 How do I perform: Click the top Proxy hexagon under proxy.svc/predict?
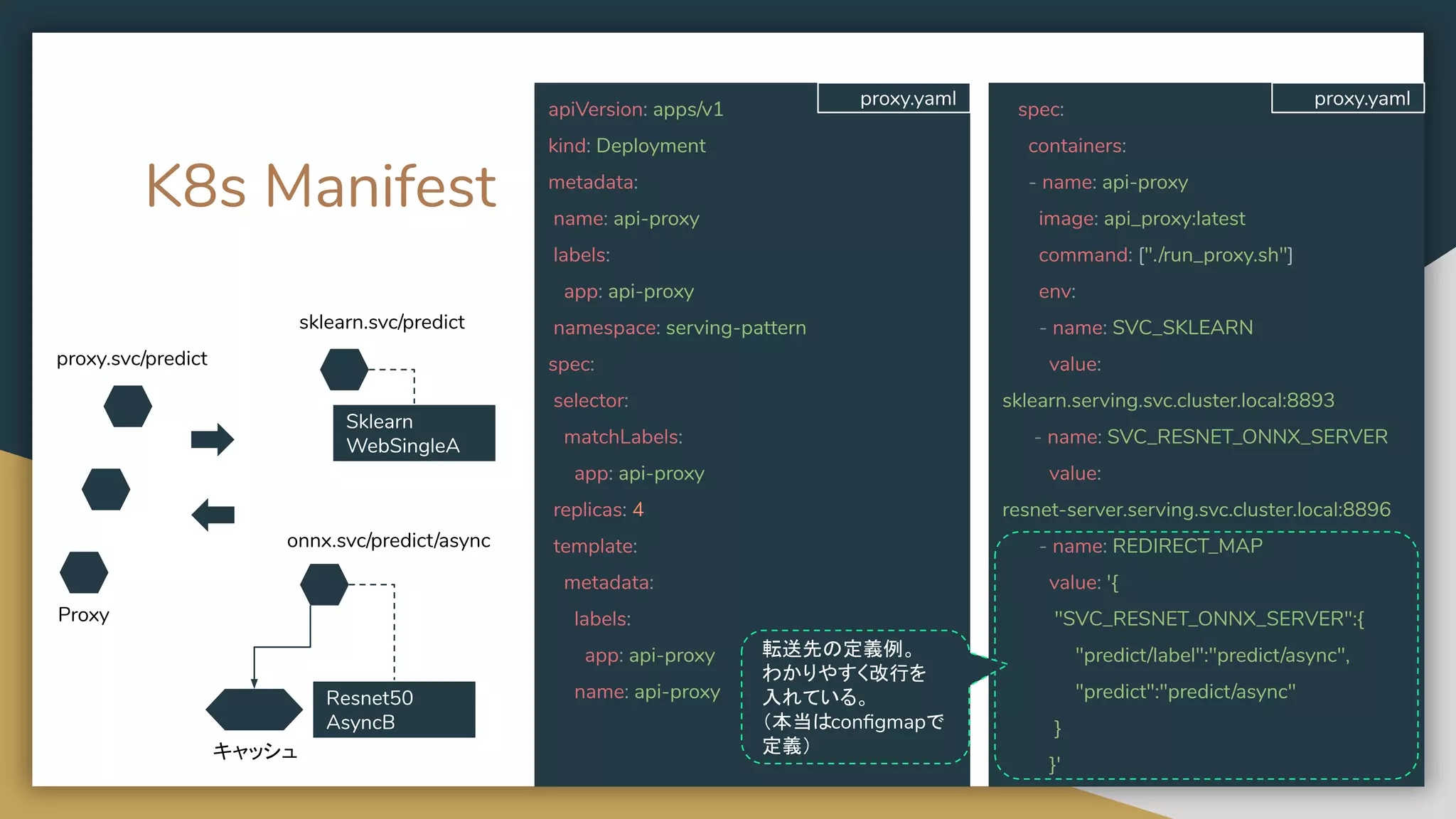[128, 406]
